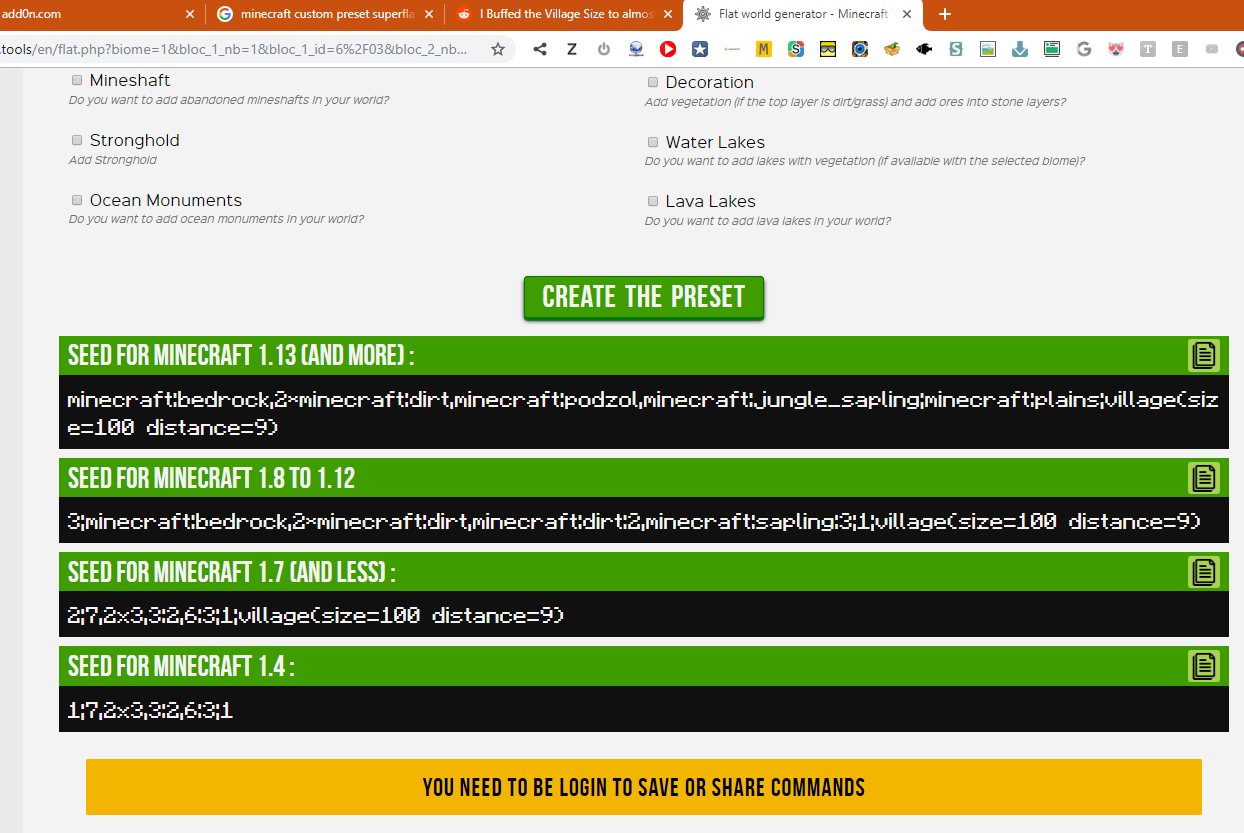Switch to the minecraft custom preset superflat tab
Image resolution: width=1244 pixels, height=833 pixels.
tap(326, 14)
